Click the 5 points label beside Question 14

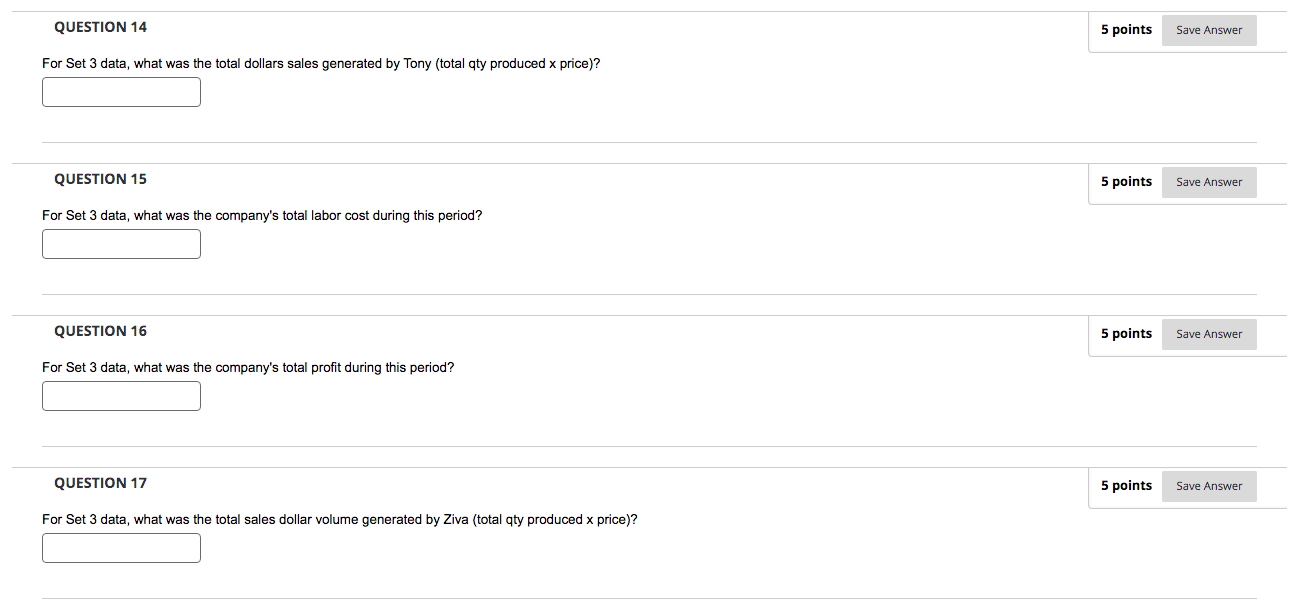pos(1126,29)
